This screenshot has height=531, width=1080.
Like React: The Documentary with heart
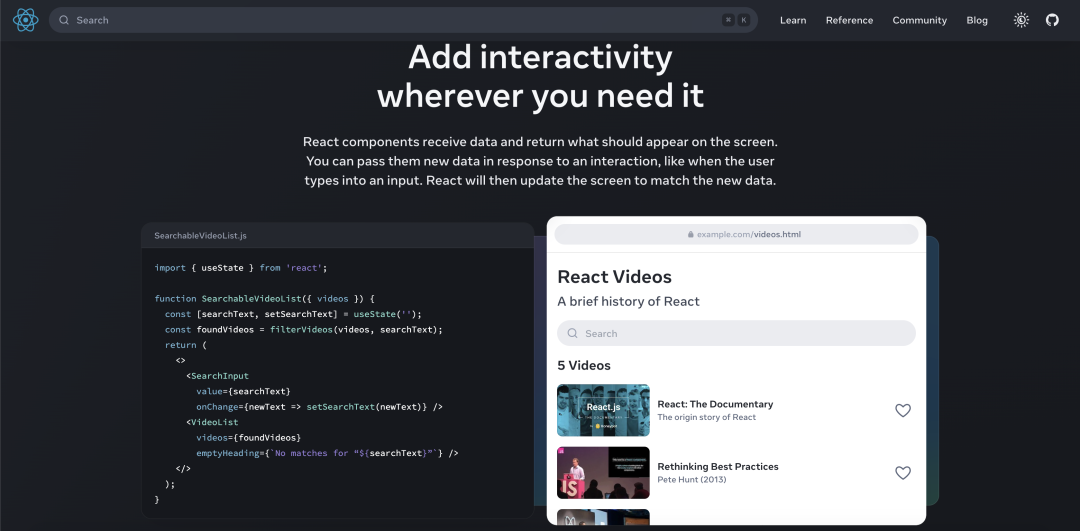[903, 410]
